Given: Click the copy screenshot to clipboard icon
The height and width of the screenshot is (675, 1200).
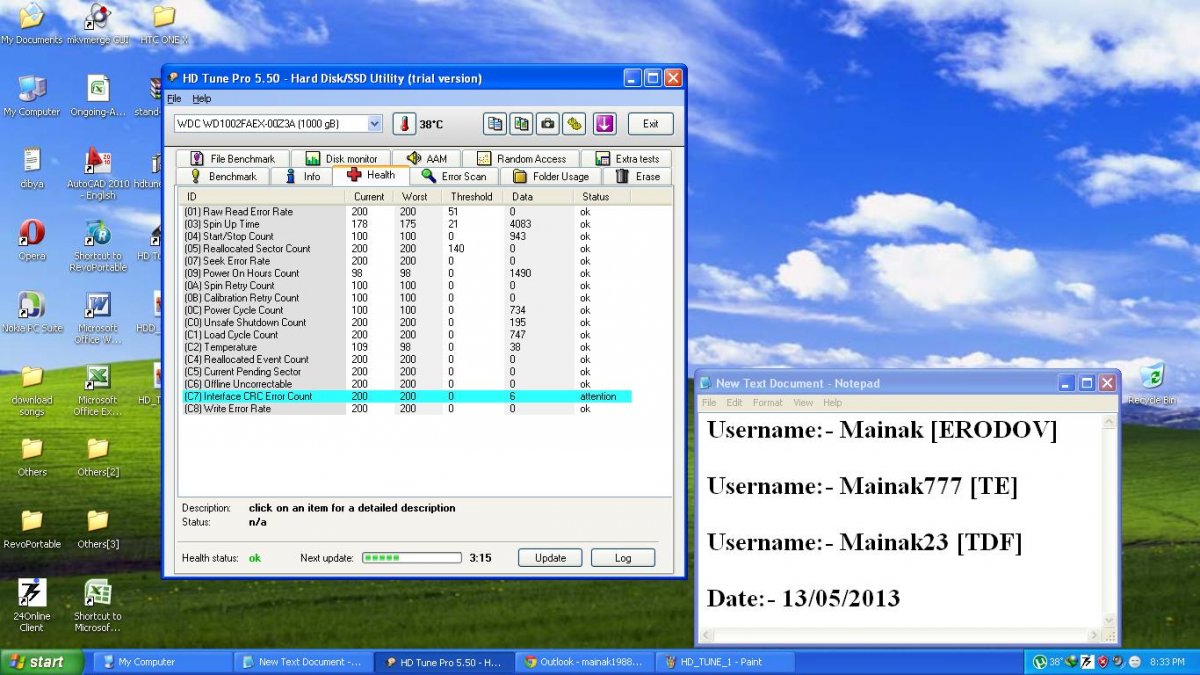Looking at the screenshot, I should [521, 124].
